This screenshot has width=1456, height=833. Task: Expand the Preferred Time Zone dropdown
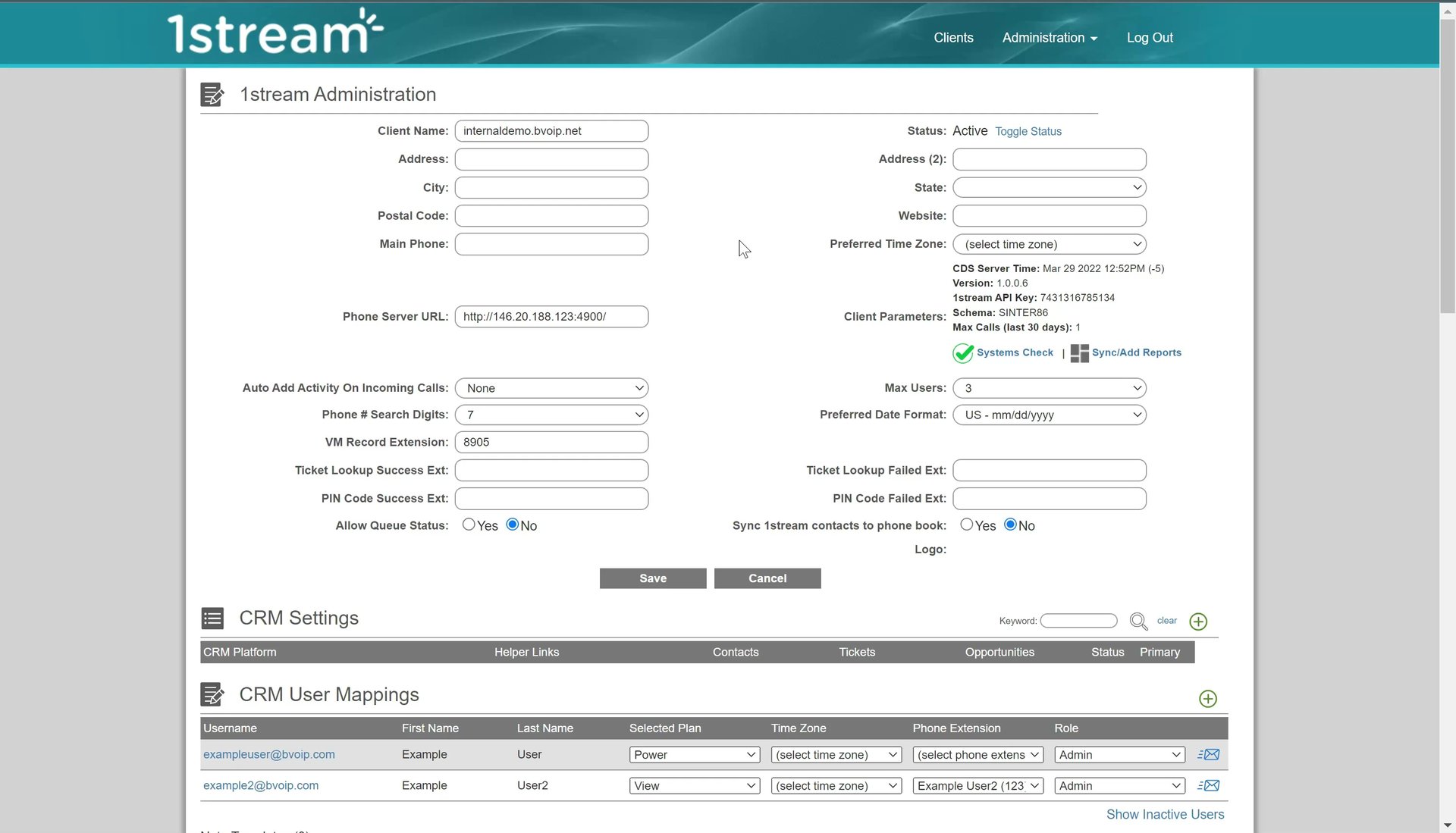click(x=1049, y=244)
